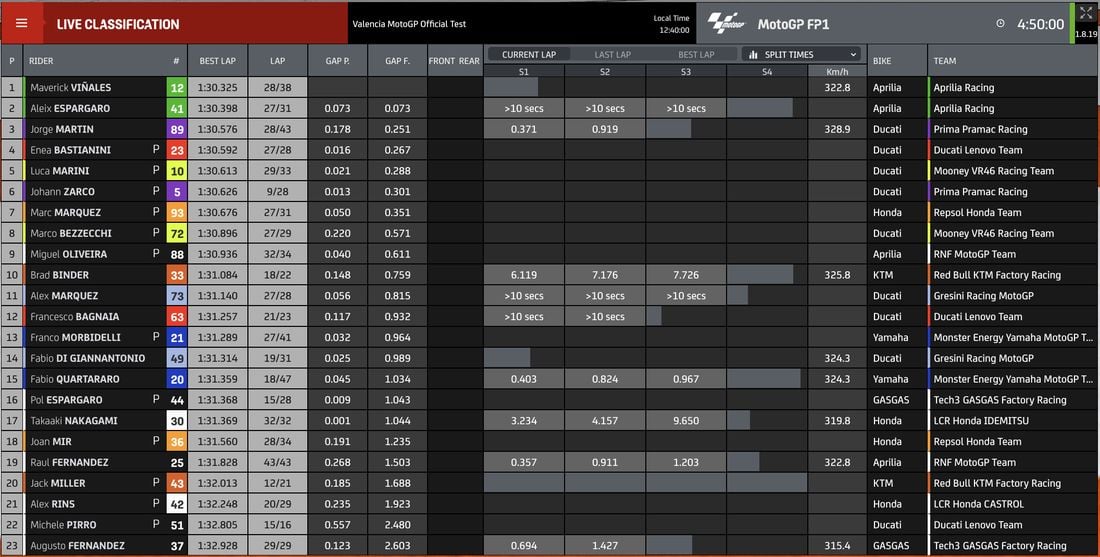Click the number 12 badge for Viñales

pyautogui.click(x=177, y=88)
